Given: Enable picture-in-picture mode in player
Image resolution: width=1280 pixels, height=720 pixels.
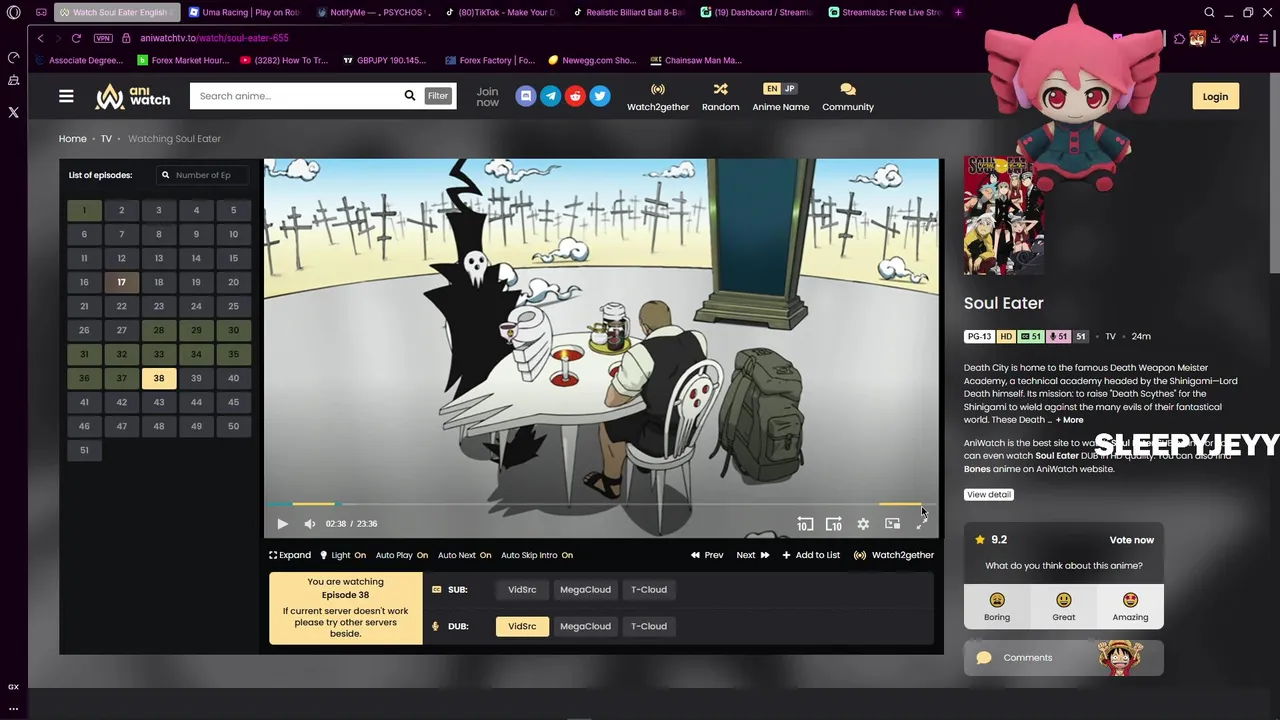Looking at the screenshot, I should [x=892, y=524].
